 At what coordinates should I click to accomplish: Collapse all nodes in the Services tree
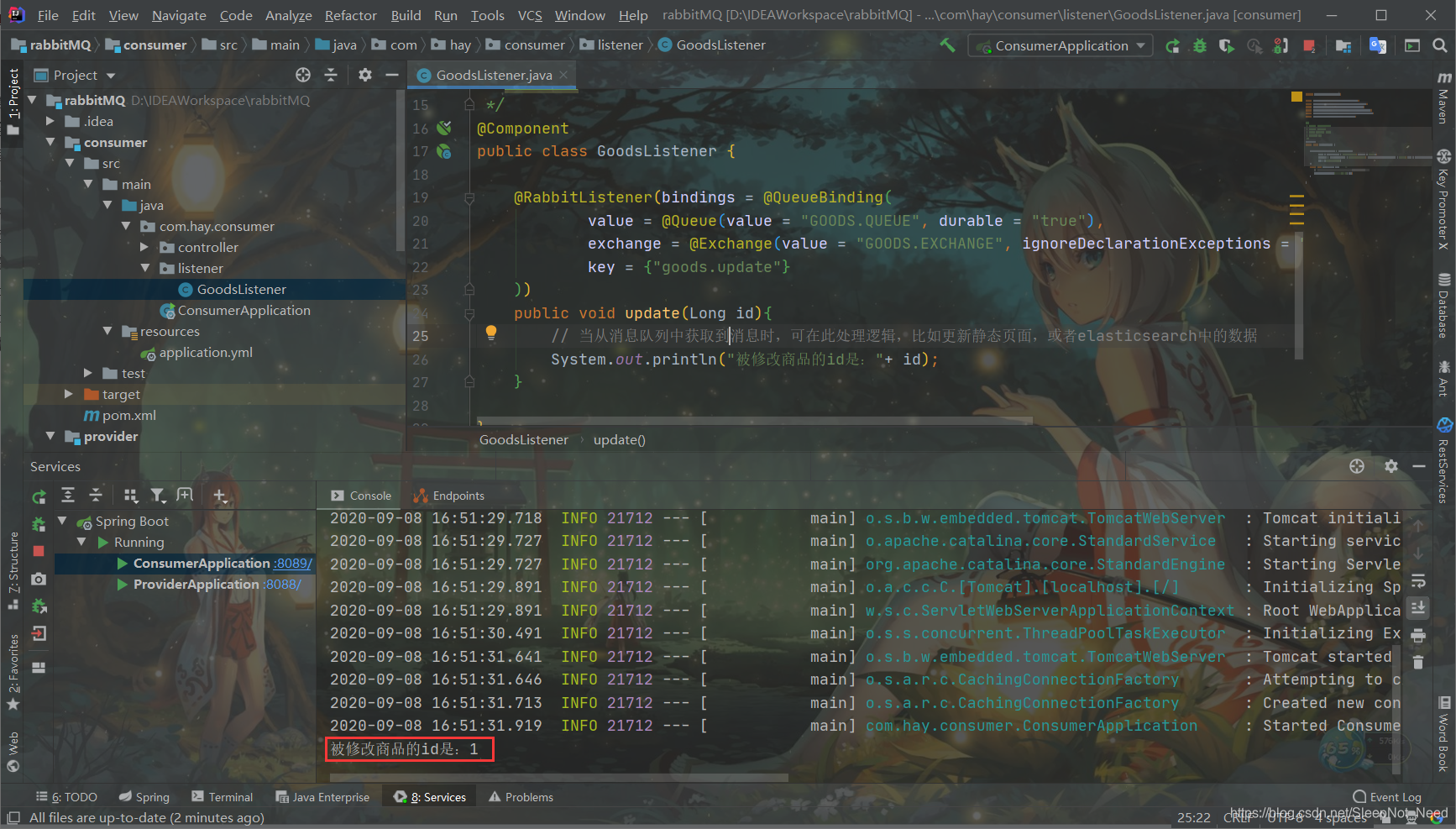pyautogui.click(x=96, y=496)
